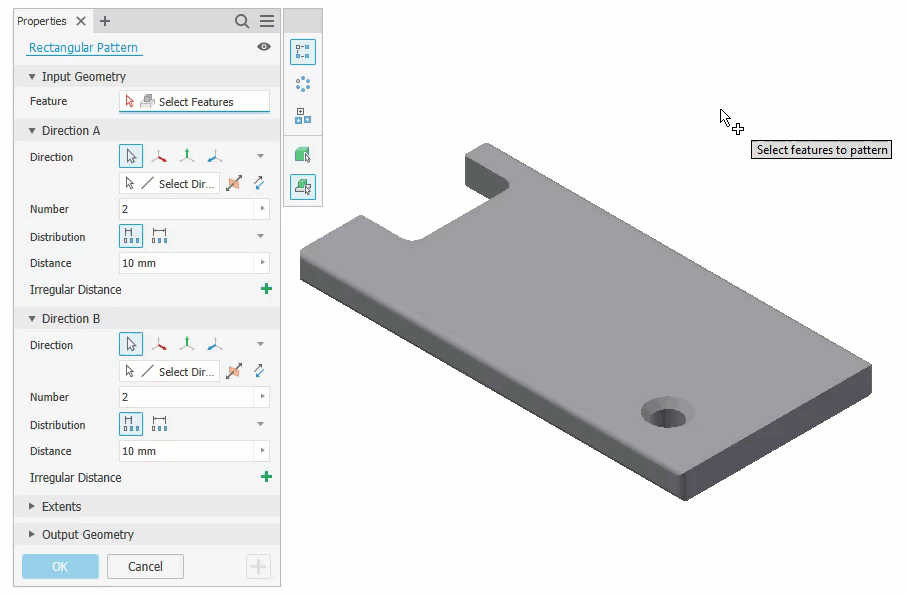
Task: Select Spacing distribution in Direction A
Action: [131, 236]
